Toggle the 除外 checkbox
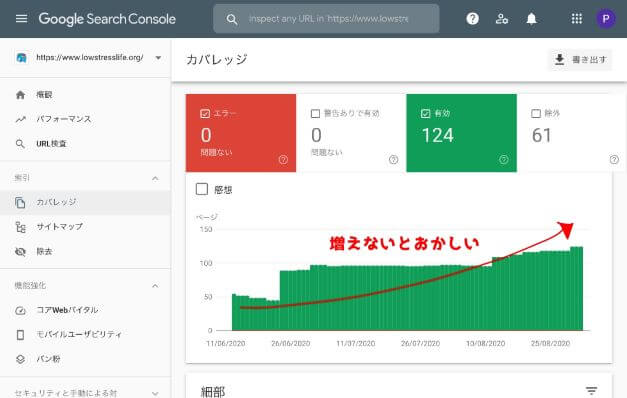The width and height of the screenshot is (627, 398). click(536, 114)
